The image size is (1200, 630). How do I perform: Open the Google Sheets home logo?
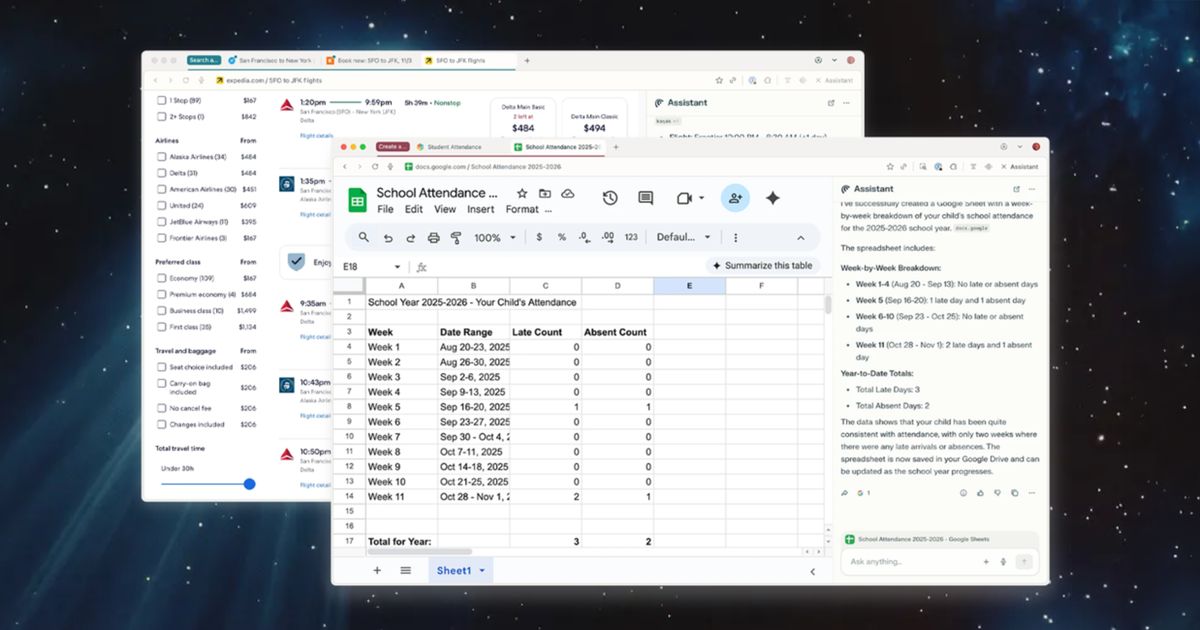pyautogui.click(x=357, y=199)
